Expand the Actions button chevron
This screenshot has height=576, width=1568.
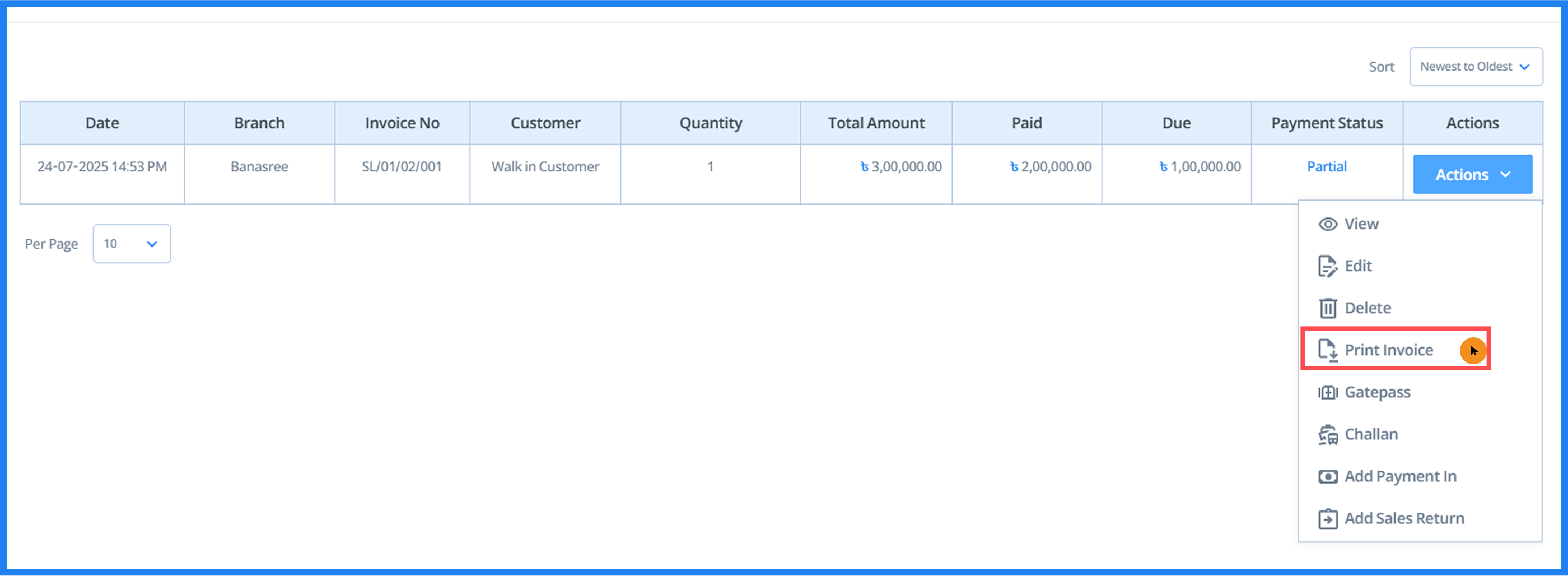tap(1505, 174)
